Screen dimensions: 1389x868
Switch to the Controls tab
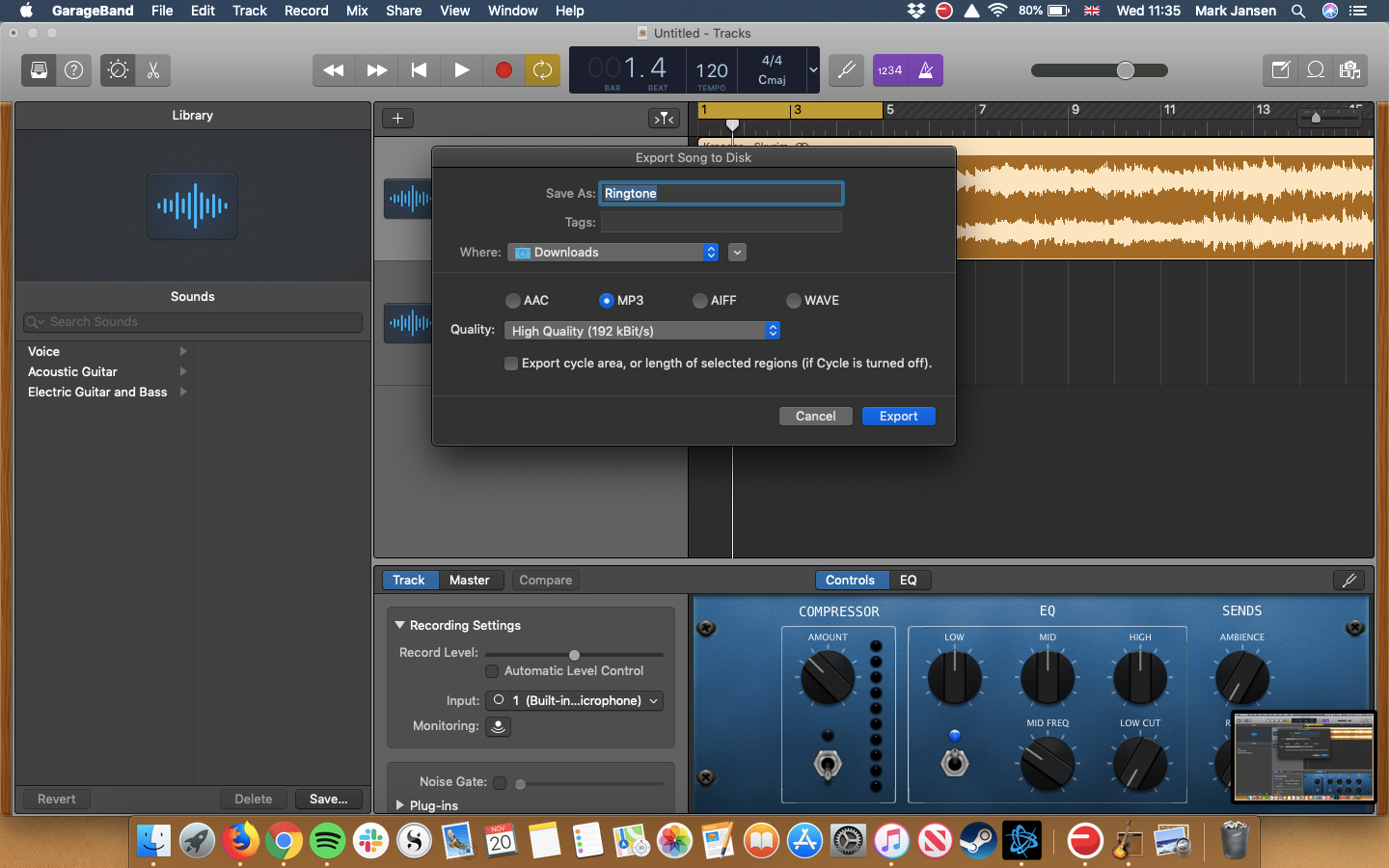pos(850,580)
